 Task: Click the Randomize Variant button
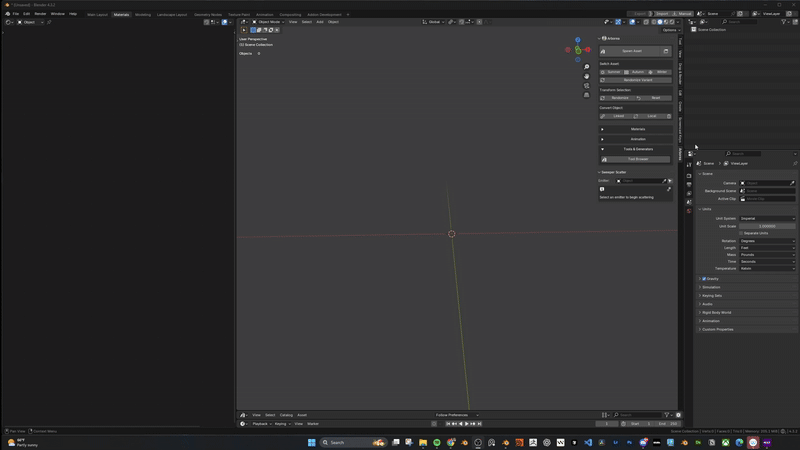point(635,80)
